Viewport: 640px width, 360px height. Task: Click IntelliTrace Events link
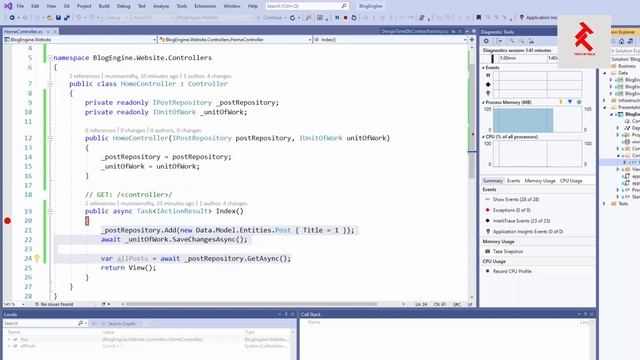(x=521, y=221)
